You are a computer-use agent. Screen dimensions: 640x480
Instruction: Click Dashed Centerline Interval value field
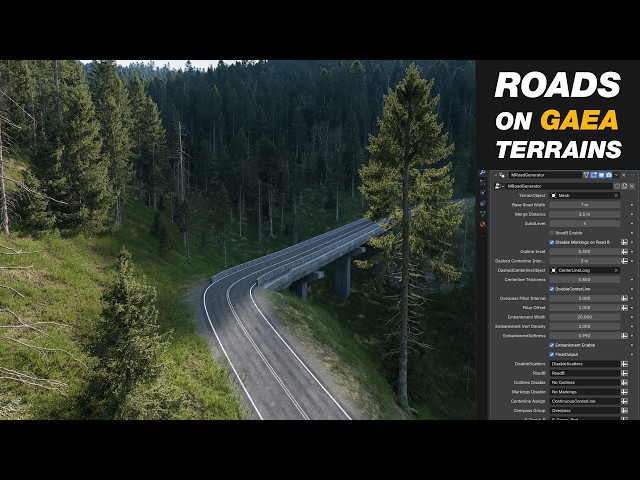tap(584, 260)
